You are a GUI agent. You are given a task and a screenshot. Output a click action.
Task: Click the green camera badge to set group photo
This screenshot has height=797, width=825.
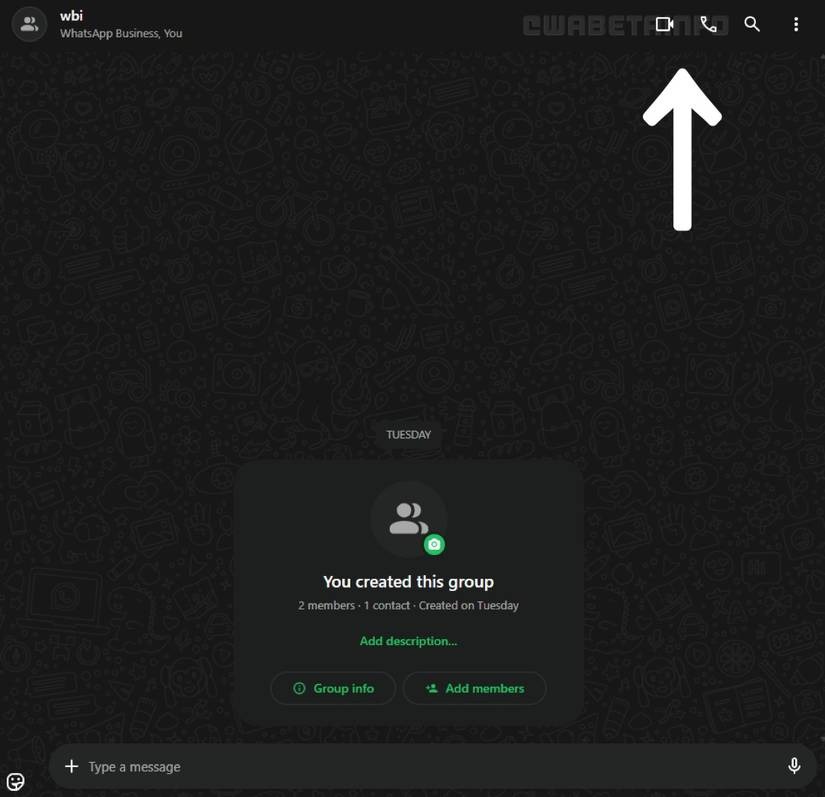pos(434,545)
